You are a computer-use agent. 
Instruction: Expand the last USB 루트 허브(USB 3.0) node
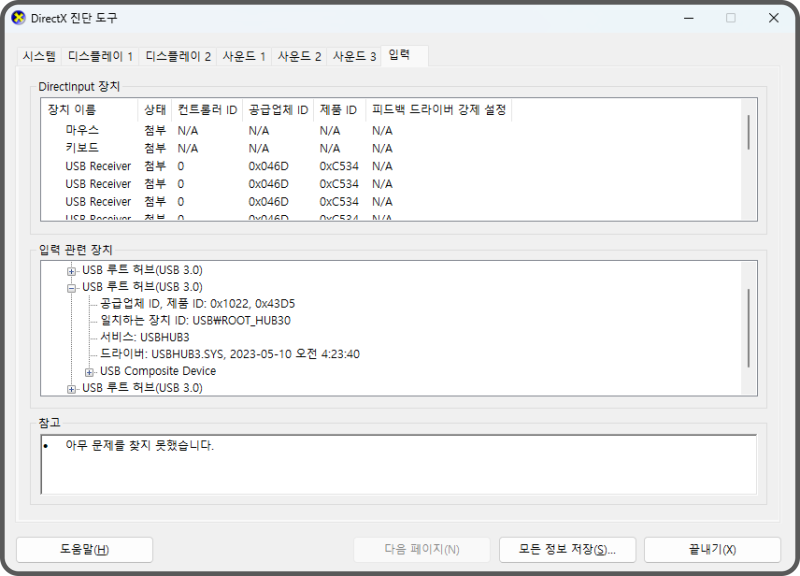click(71, 389)
